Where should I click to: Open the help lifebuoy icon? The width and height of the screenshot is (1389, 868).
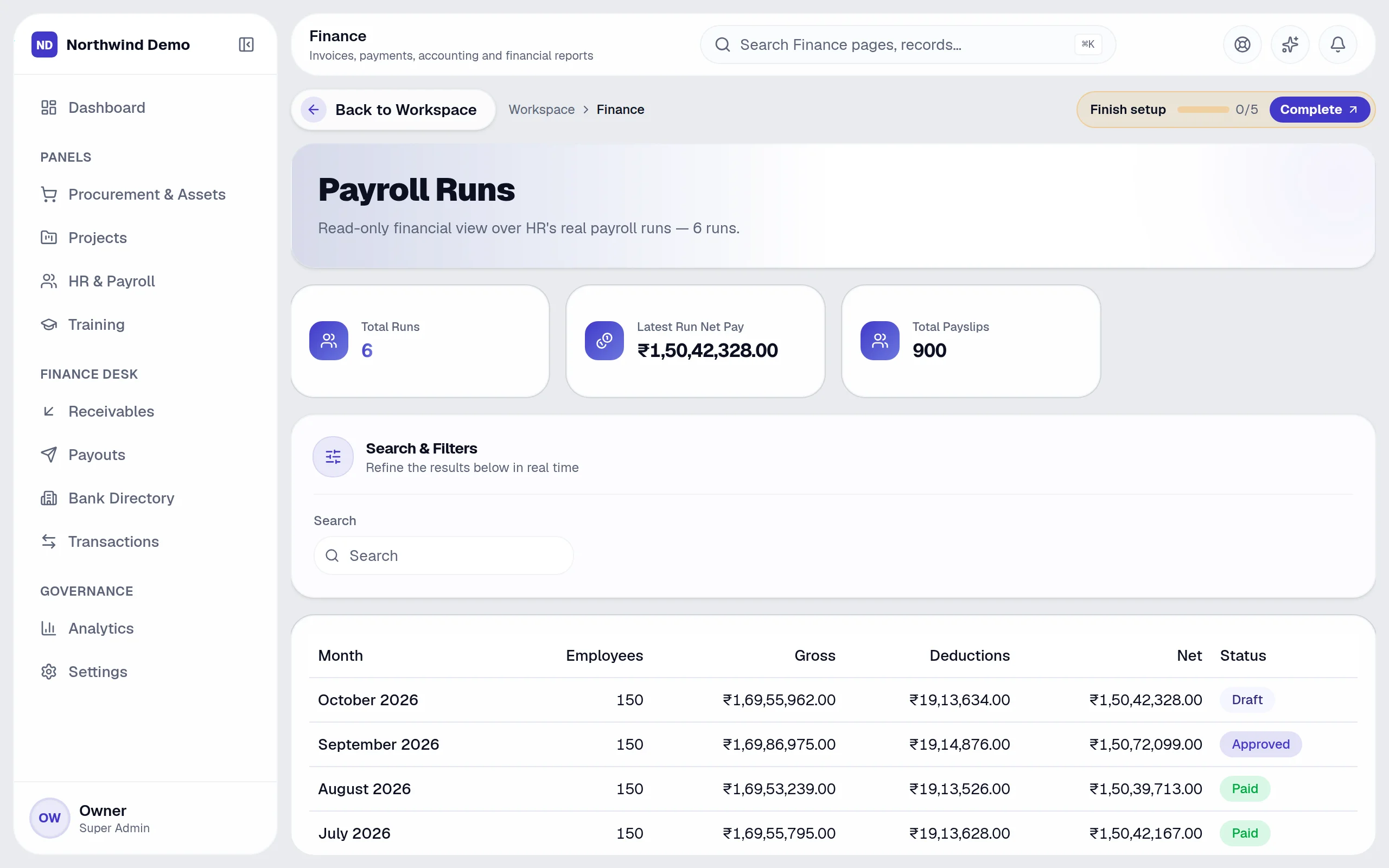pyautogui.click(x=1242, y=44)
